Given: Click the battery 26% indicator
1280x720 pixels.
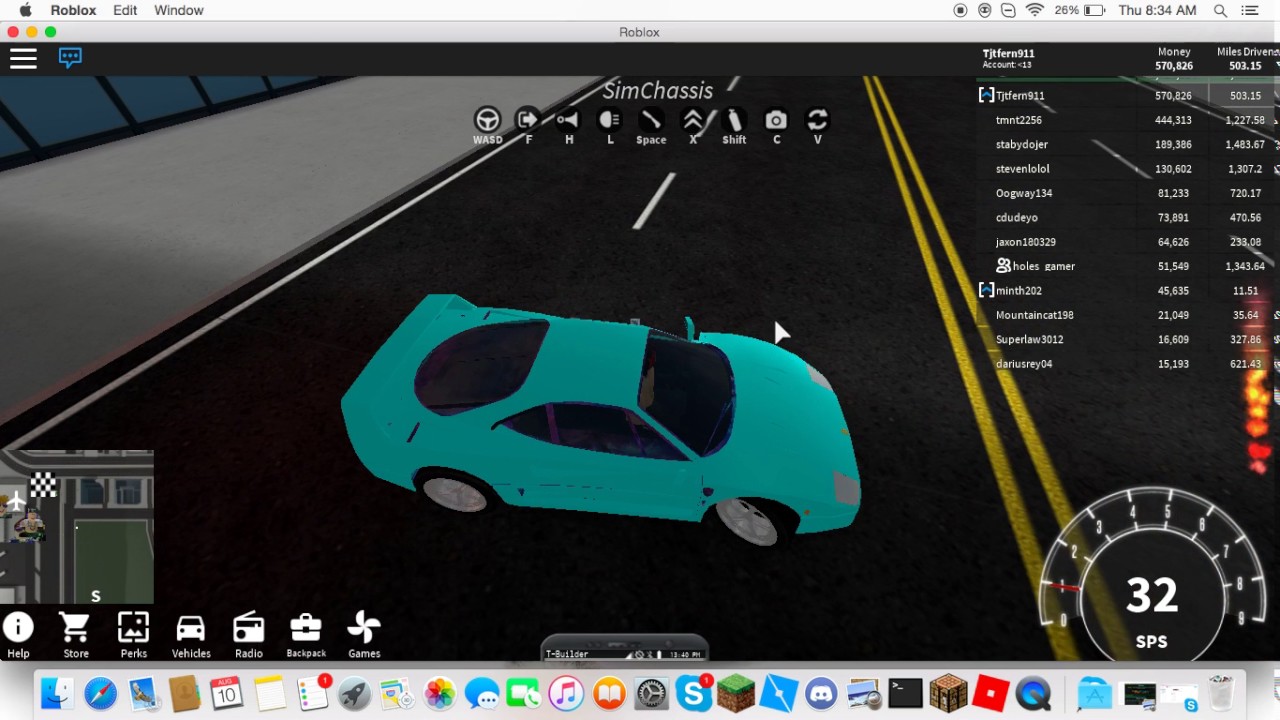Looking at the screenshot, I should pos(1080,10).
